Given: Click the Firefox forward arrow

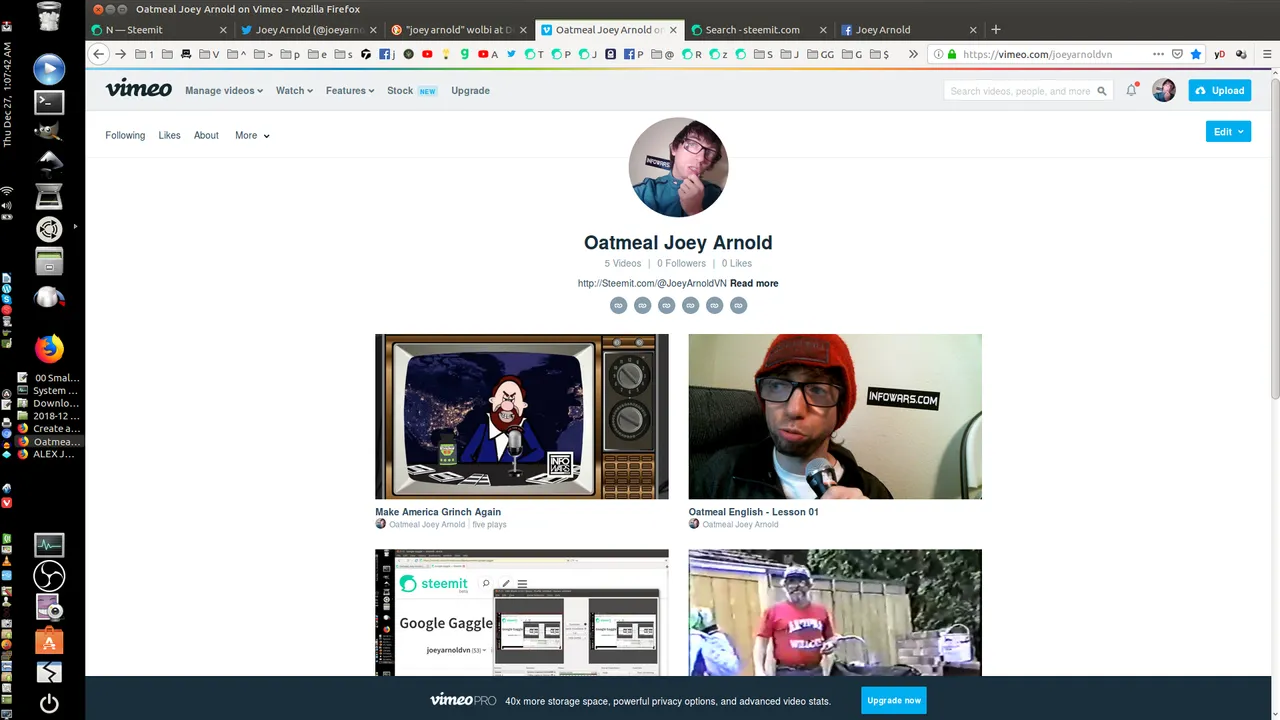Looking at the screenshot, I should pyautogui.click(x=121, y=54).
